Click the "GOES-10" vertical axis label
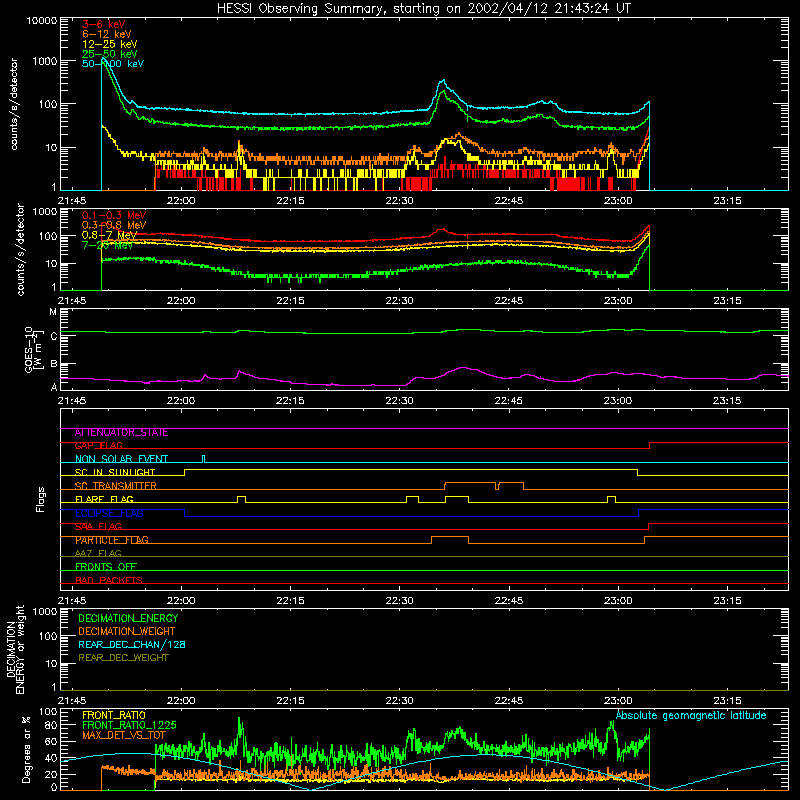This screenshot has width=800, height=800. click(29, 349)
